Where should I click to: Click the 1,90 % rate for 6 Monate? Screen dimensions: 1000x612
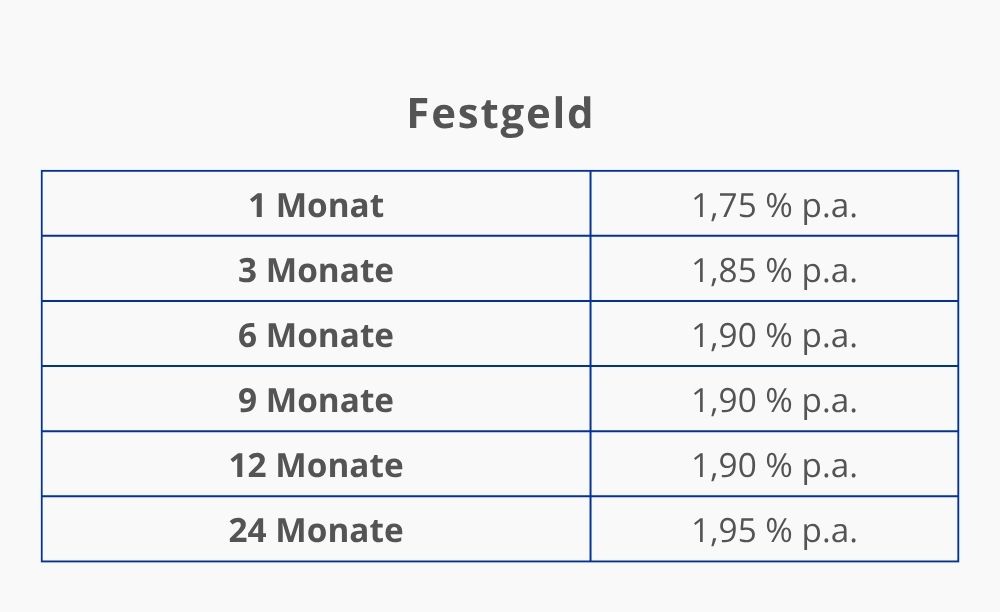774,336
